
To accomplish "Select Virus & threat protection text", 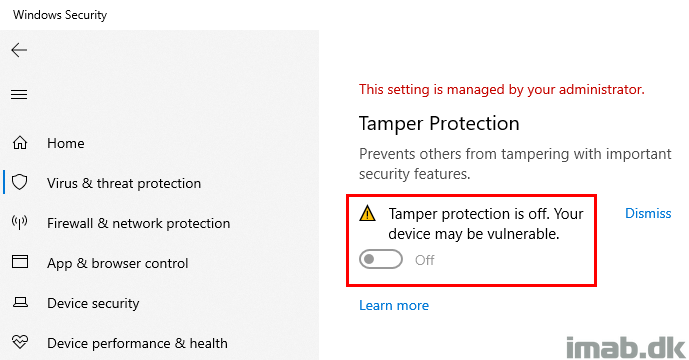I will click(x=124, y=183).
